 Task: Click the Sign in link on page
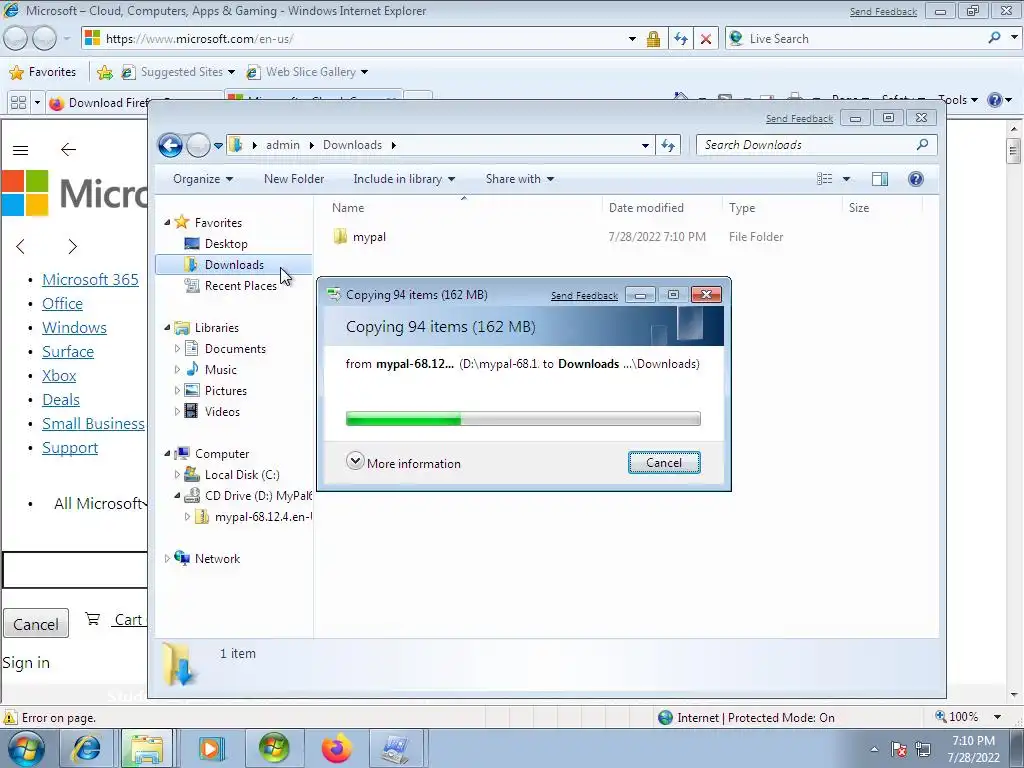point(26,663)
